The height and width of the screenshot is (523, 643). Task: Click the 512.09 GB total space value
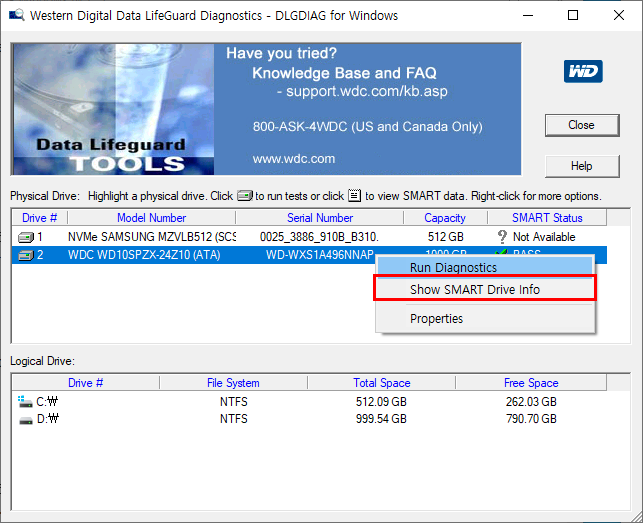point(381,402)
